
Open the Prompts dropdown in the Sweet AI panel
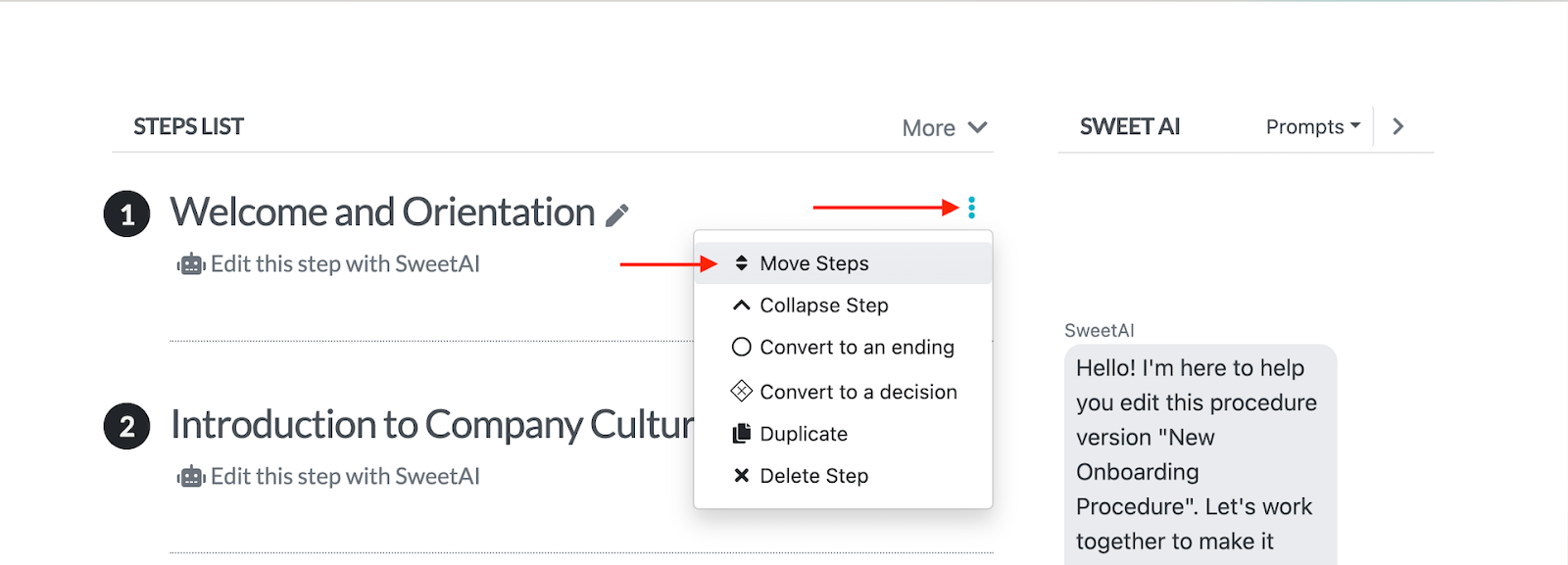point(1310,125)
